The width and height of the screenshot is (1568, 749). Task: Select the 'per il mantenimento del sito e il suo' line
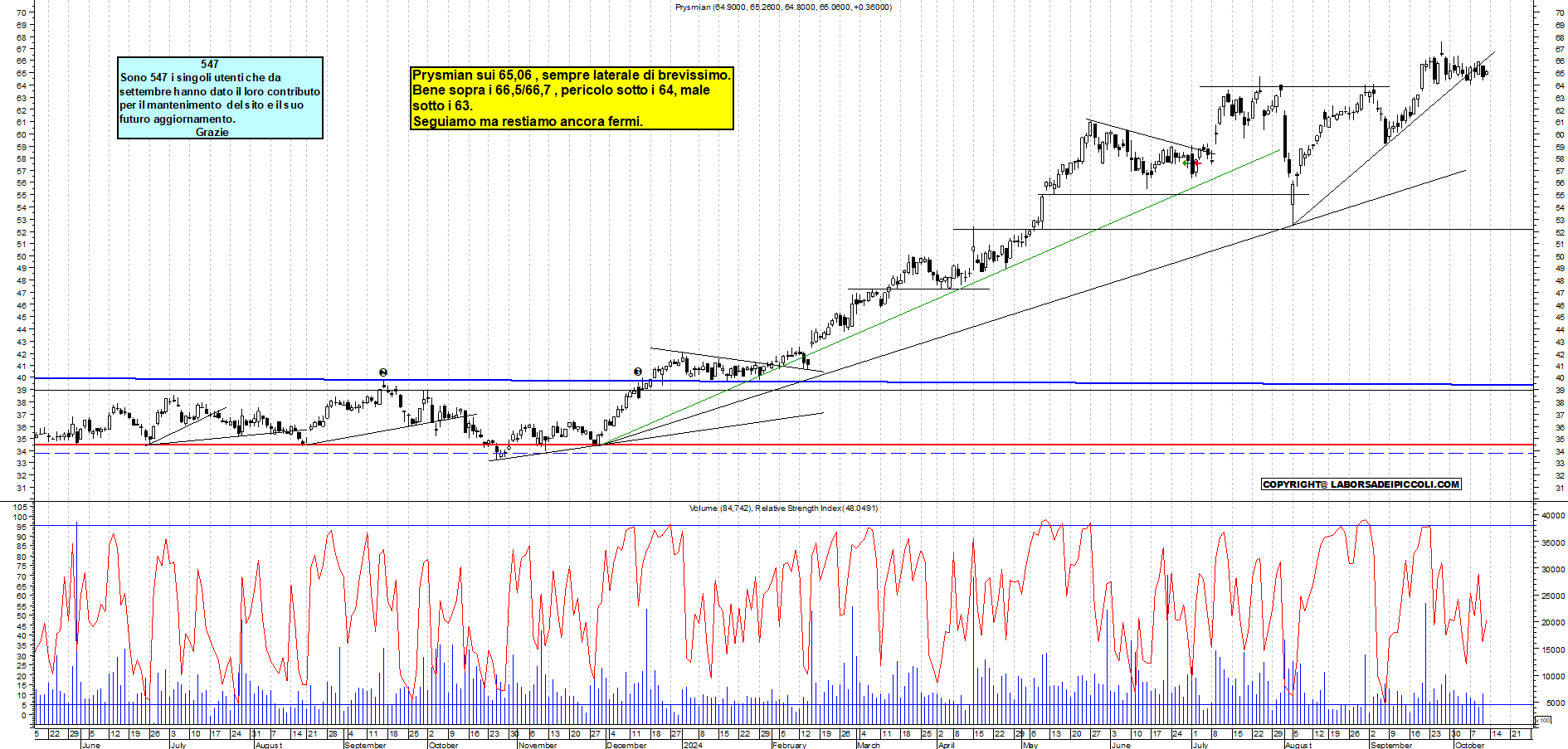tap(212, 105)
